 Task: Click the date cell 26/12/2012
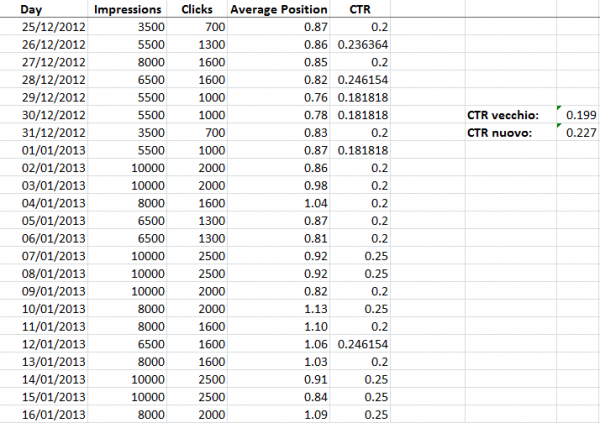pyautogui.click(x=44, y=44)
